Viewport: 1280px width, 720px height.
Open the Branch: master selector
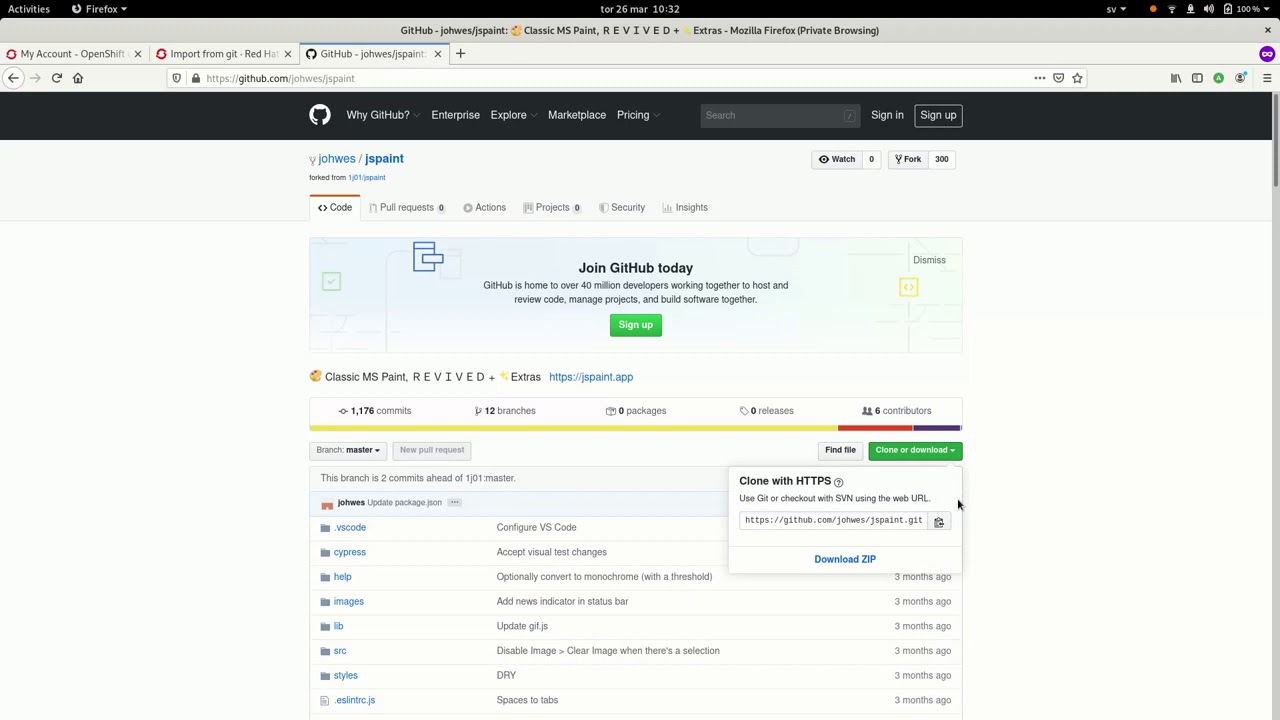pos(348,450)
